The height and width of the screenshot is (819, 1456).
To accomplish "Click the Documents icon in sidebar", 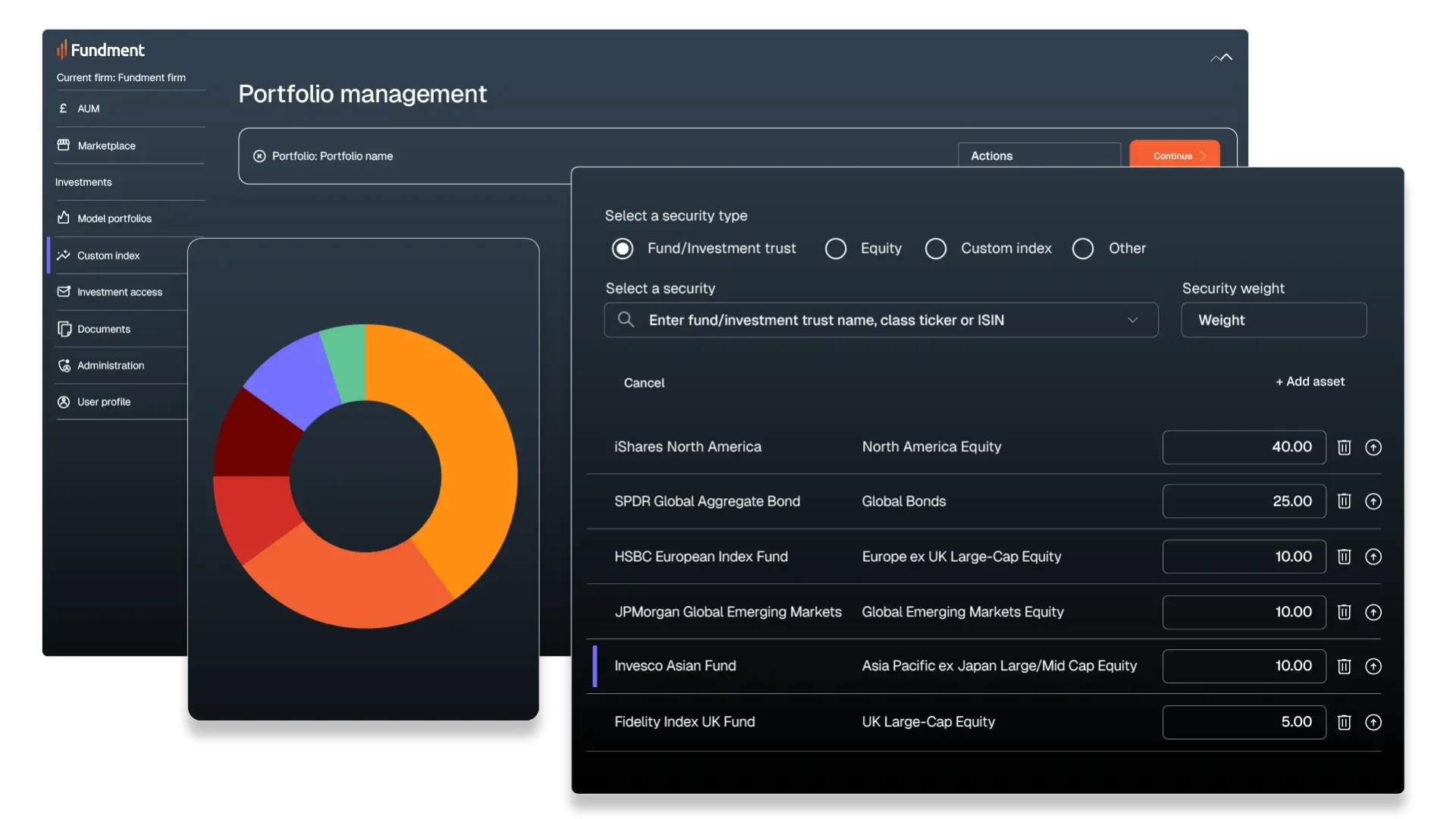I will pyautogui.click(x=64, y=328).
